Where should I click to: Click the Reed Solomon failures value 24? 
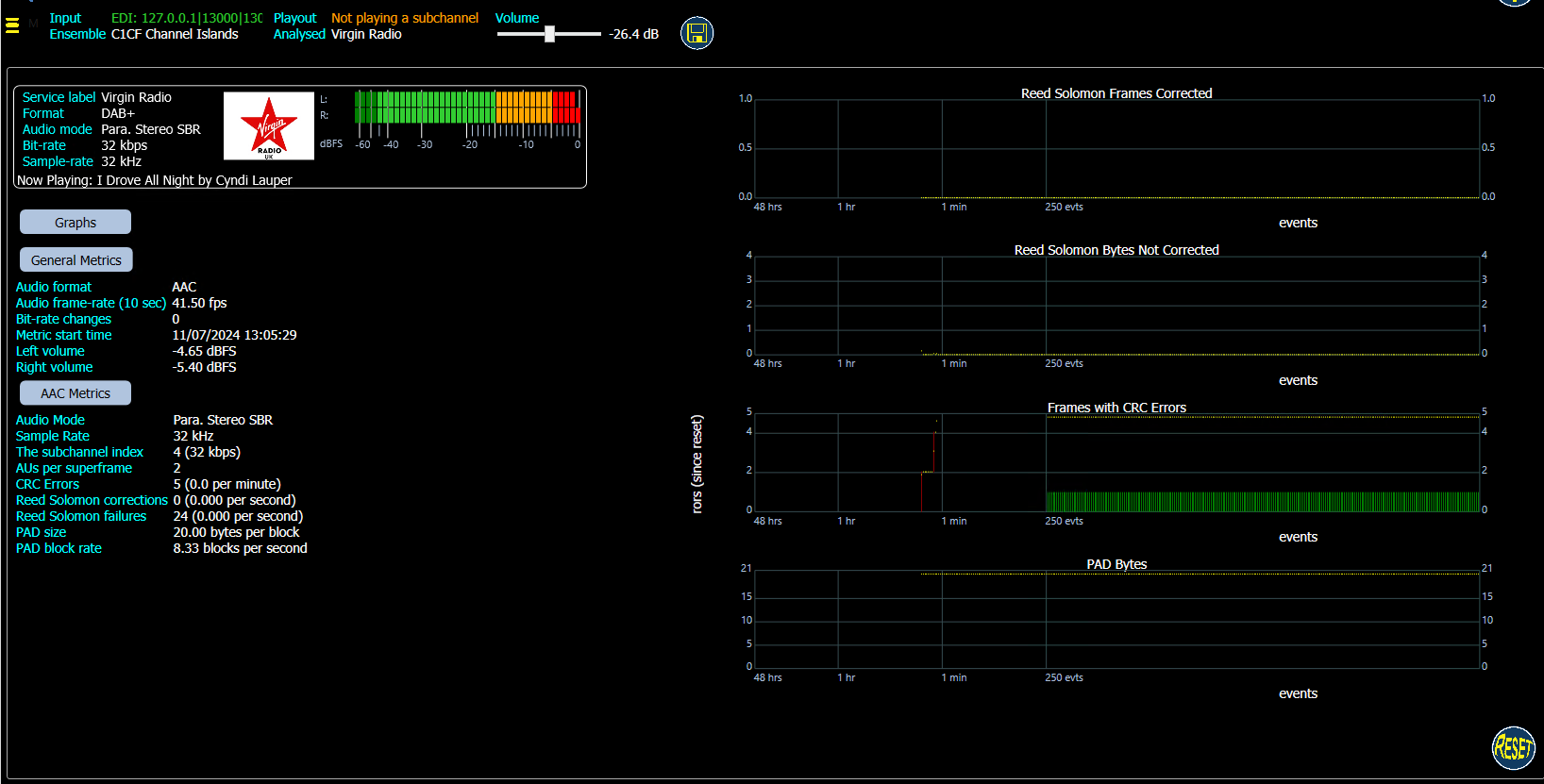coord(238,516)
